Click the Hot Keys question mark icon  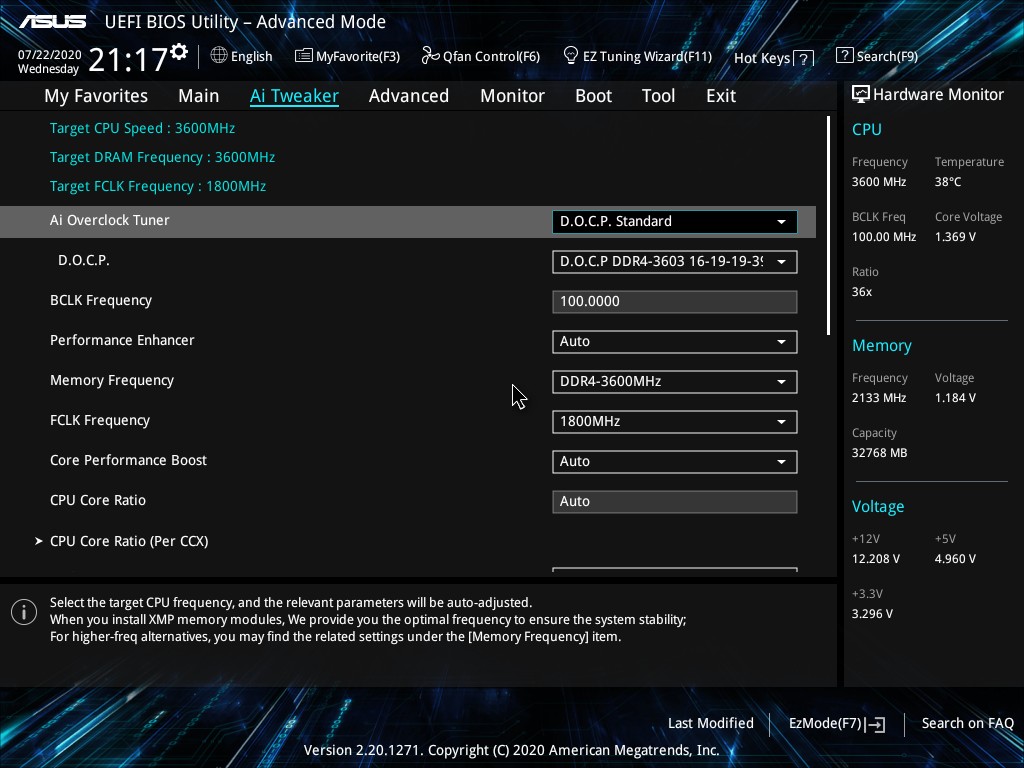click(x=804, y=59)
